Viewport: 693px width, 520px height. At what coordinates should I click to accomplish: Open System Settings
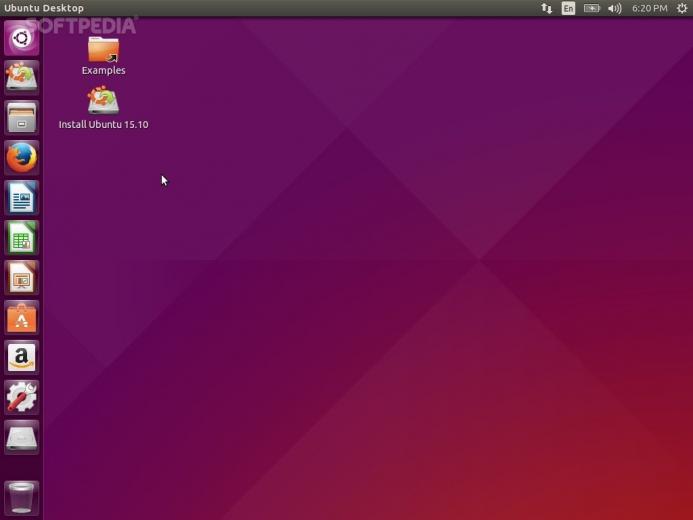(x=22, y=398)
